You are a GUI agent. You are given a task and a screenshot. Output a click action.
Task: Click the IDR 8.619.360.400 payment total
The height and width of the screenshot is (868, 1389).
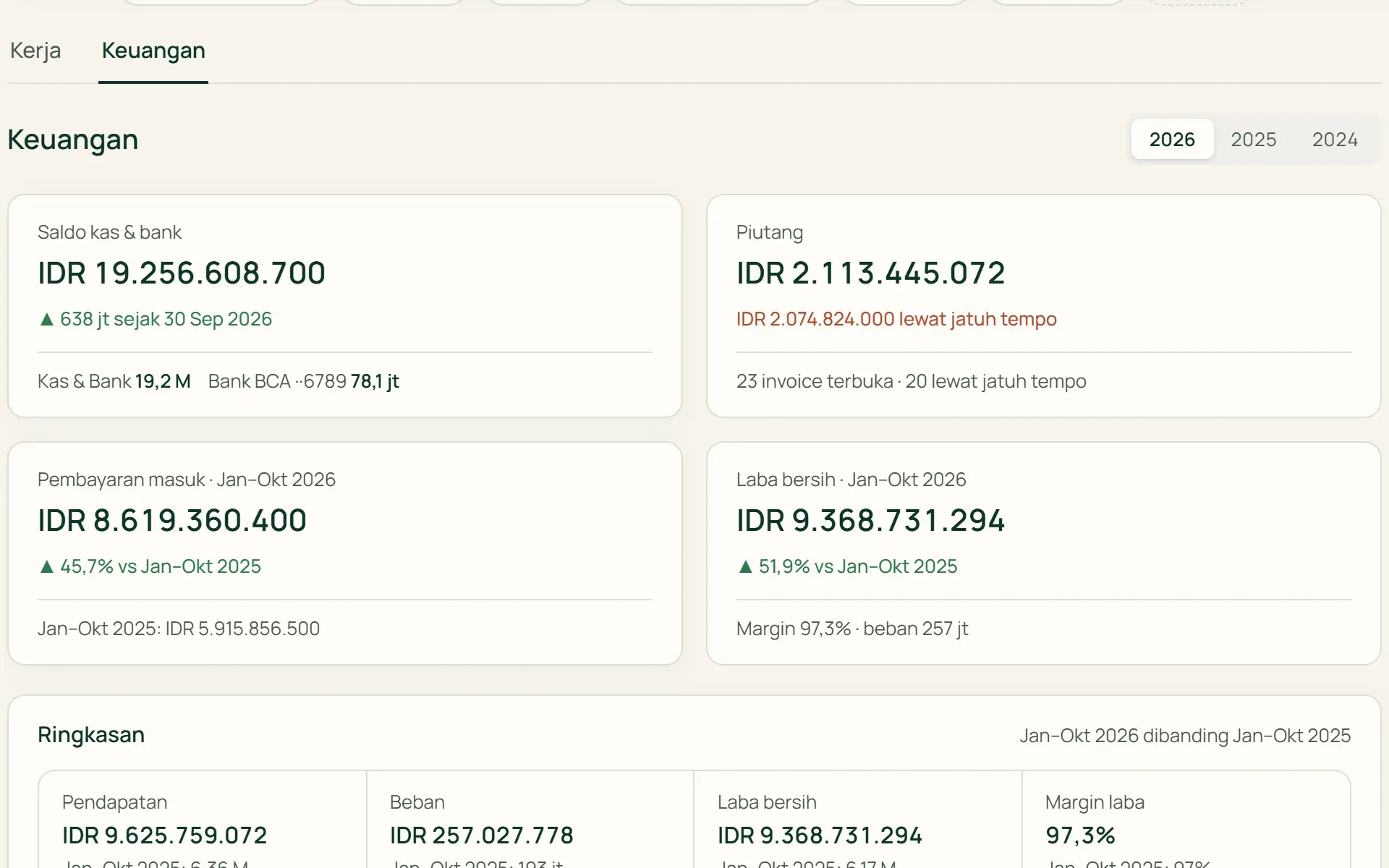click(172, 520)
